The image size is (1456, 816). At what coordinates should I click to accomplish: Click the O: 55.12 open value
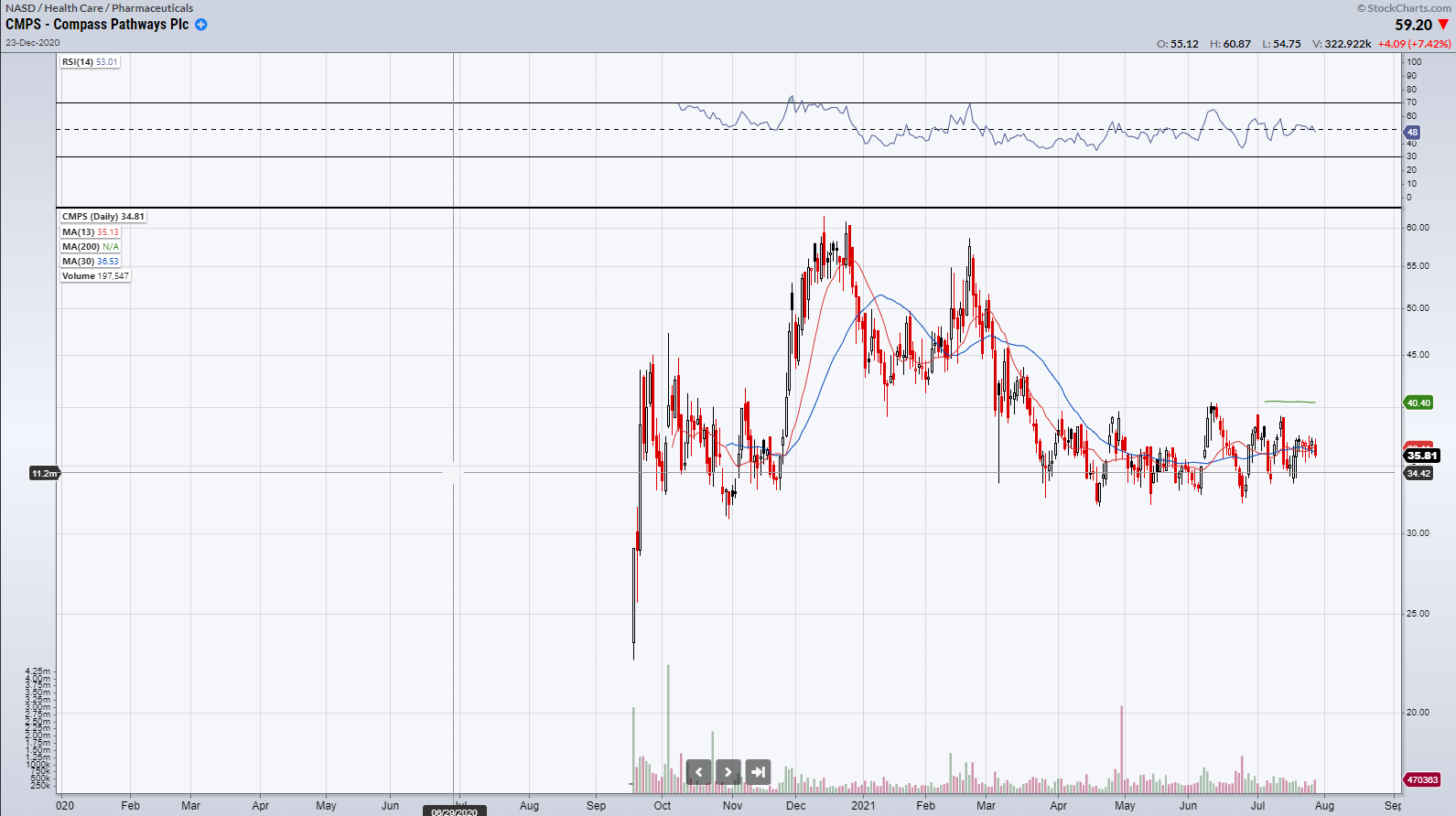pyautogui.click(x=1178, y=44)
